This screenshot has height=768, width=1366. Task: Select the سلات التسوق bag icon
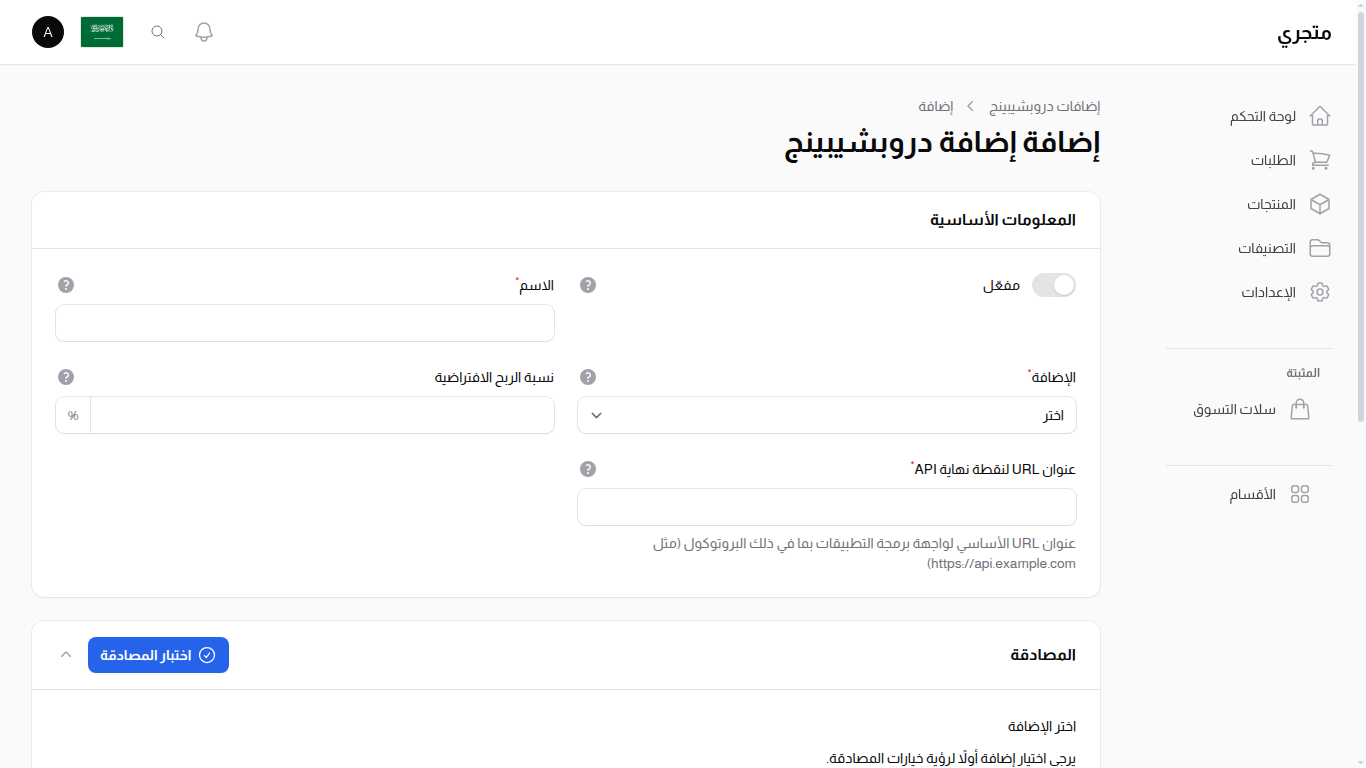1300,409
